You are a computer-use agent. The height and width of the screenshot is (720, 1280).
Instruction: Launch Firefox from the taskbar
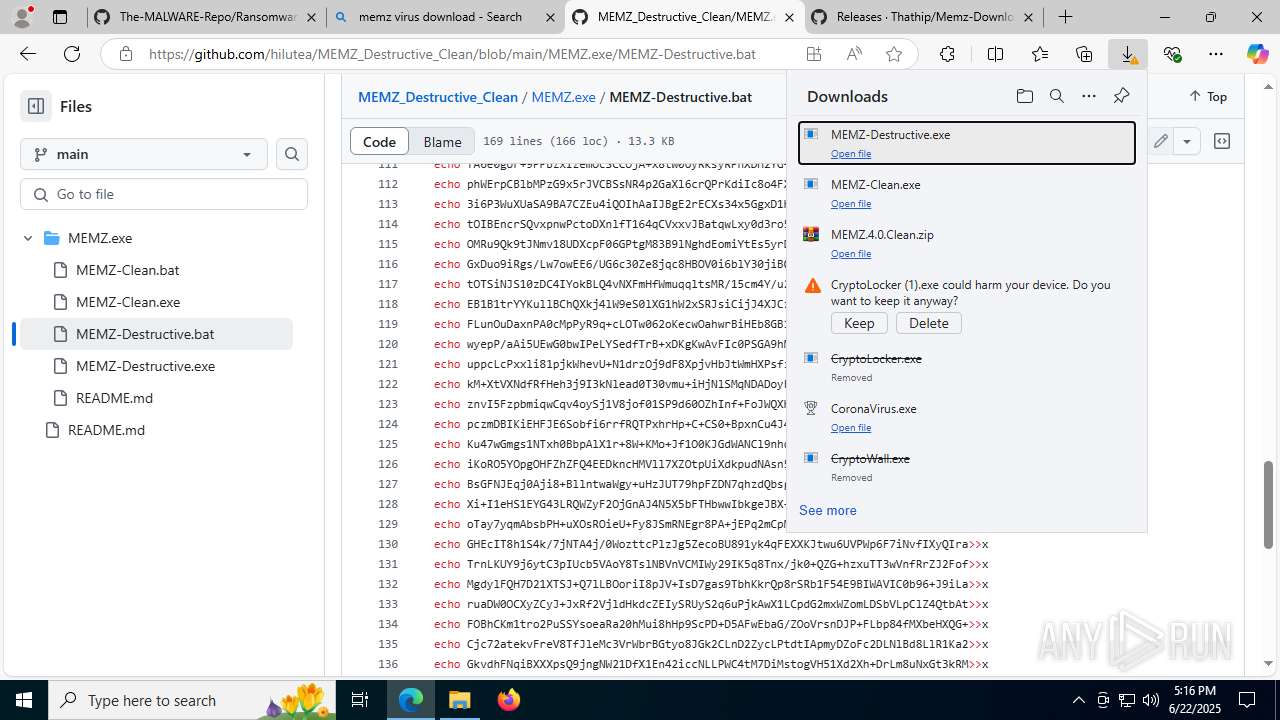tap(509, 700)
